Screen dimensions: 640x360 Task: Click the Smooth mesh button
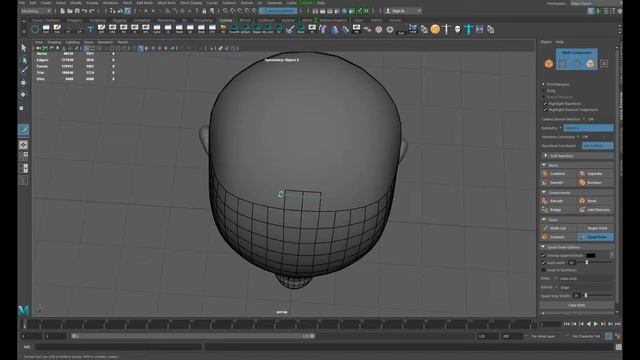click(558, 182)
